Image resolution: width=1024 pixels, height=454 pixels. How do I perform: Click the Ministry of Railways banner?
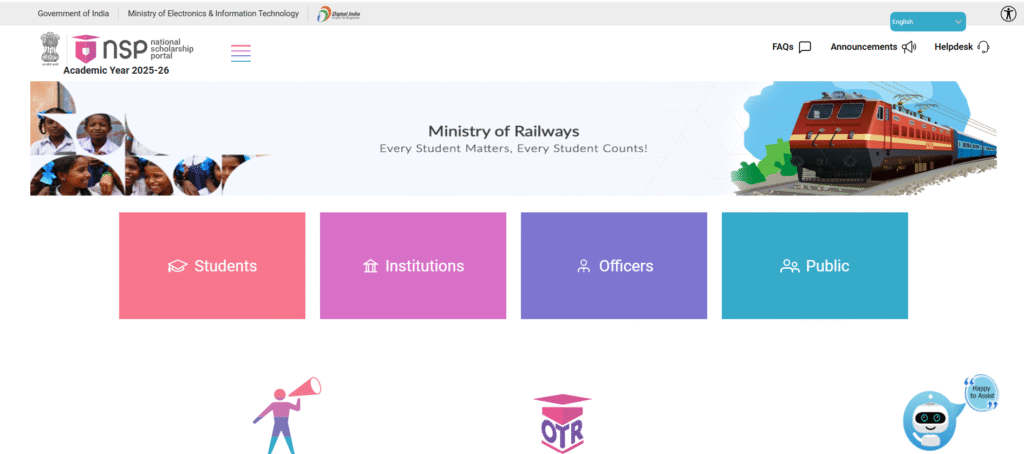tap(513, 138)
